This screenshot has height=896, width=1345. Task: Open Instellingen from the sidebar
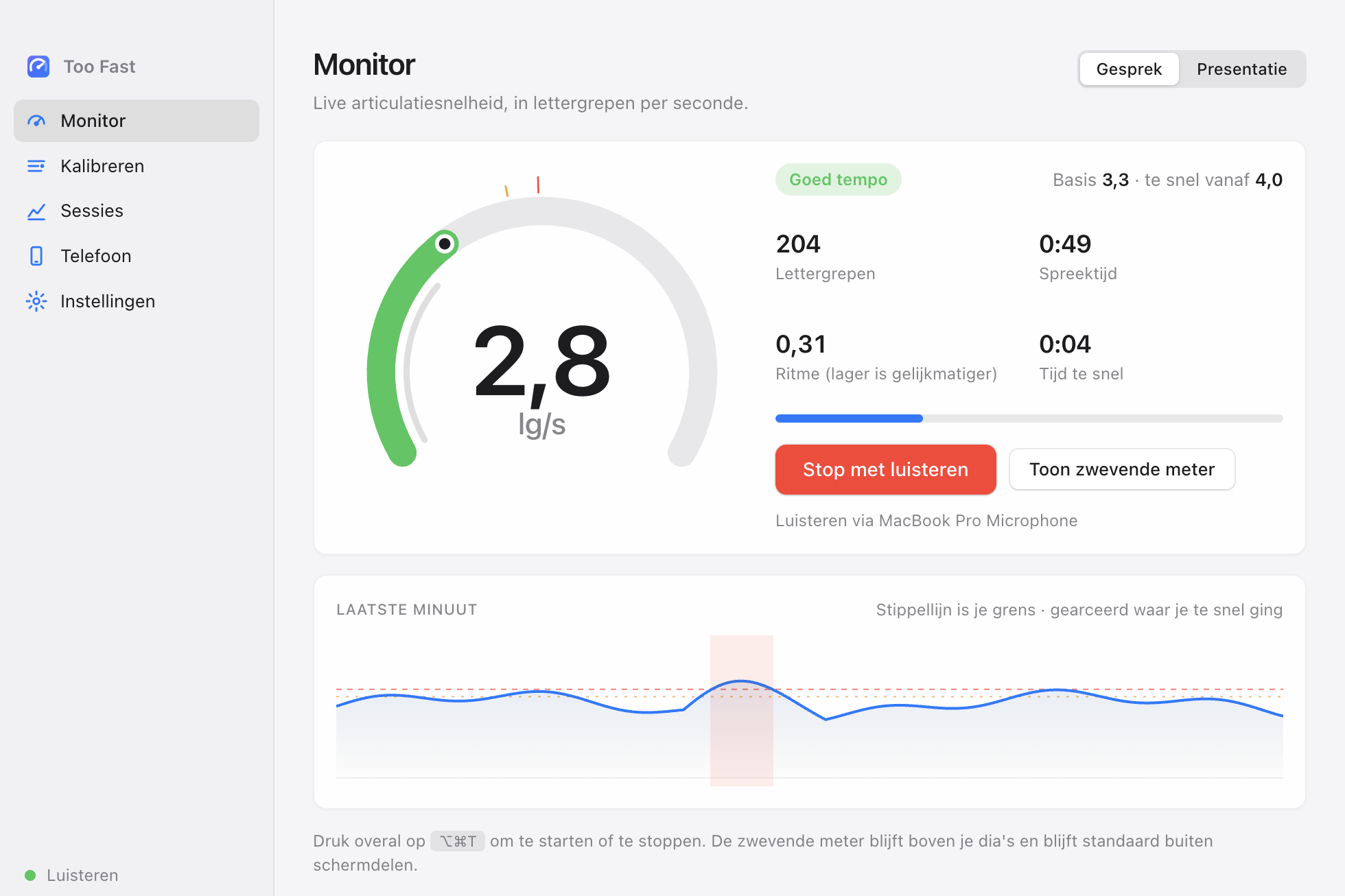coord(137,301)
